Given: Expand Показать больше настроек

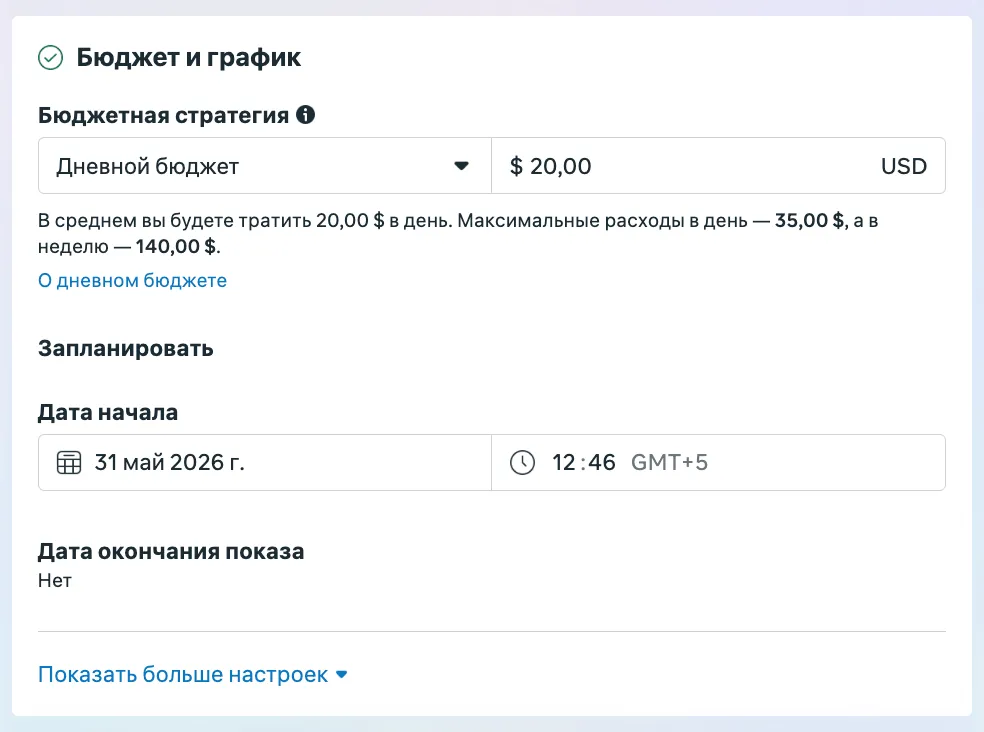Looking at the screenshot, I should coord(193,674).
